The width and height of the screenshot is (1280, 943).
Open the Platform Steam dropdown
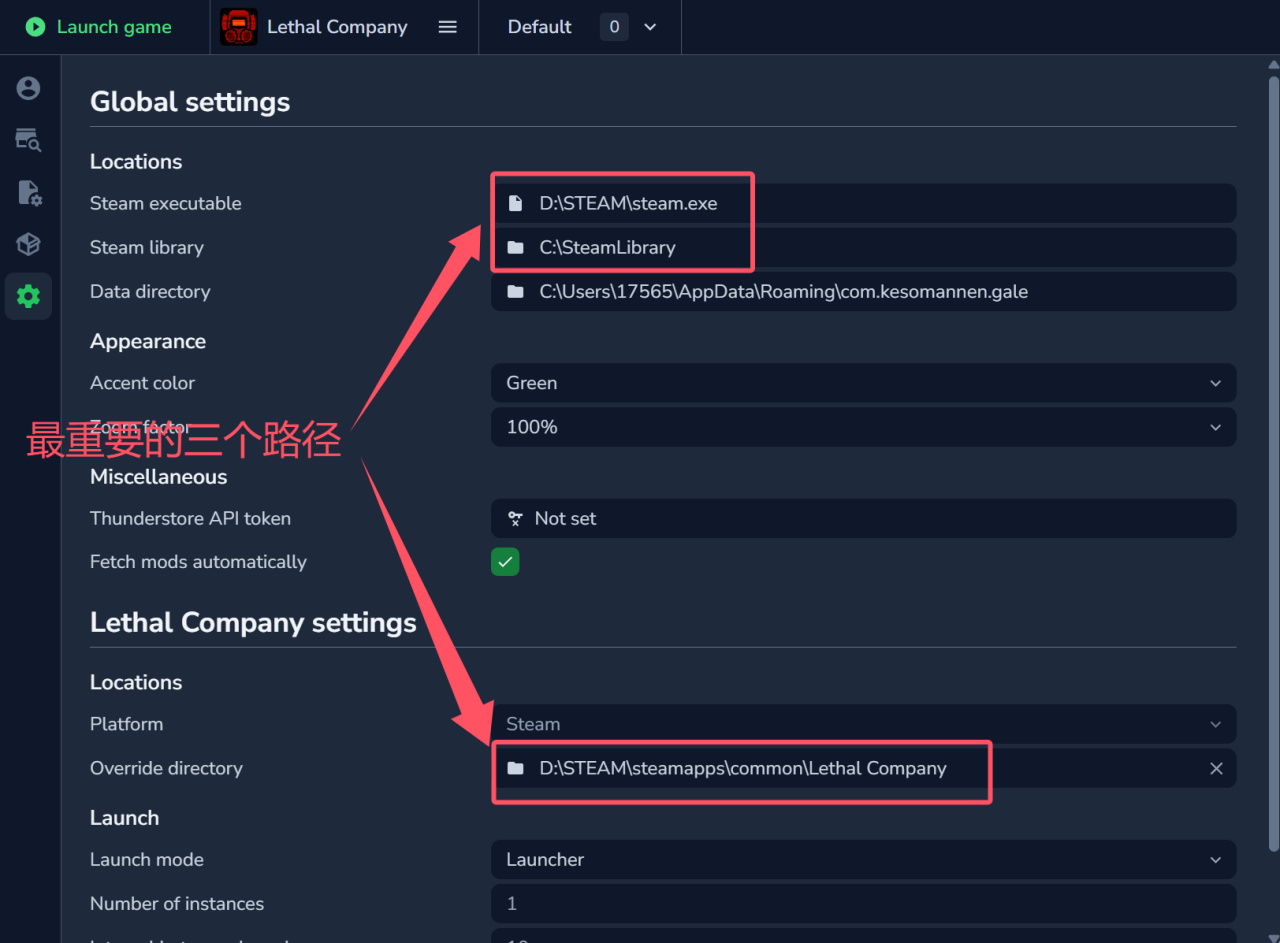(863, 724)
